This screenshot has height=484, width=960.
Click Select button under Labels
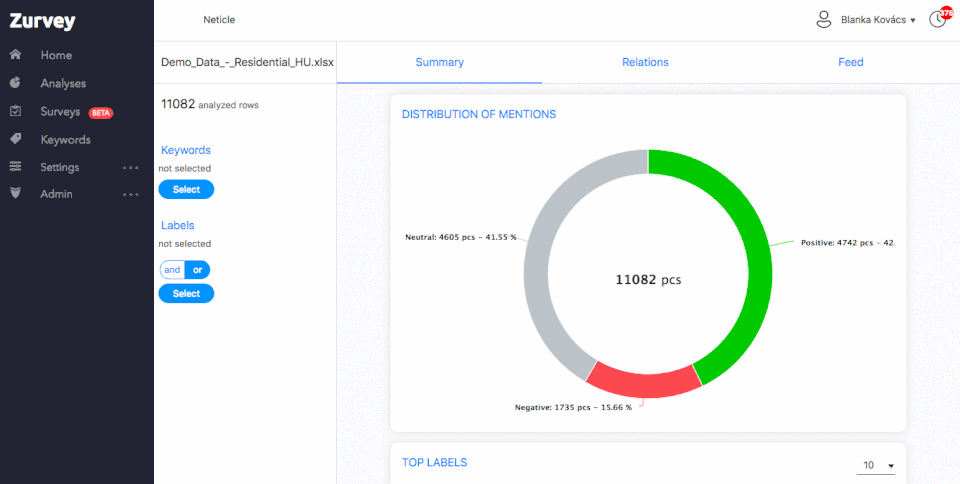coord(186,294)
